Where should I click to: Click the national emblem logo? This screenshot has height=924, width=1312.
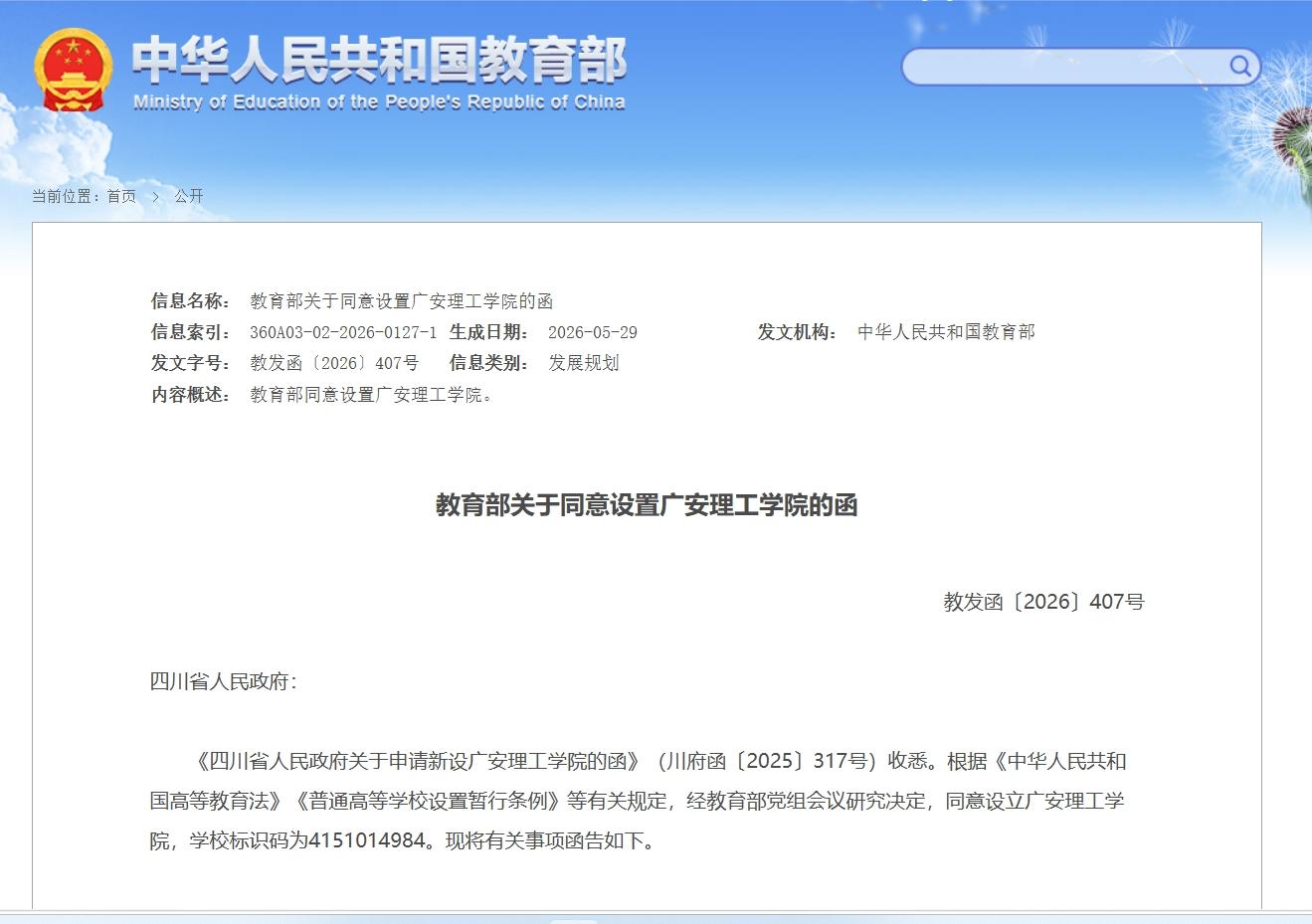click(73, 70)
